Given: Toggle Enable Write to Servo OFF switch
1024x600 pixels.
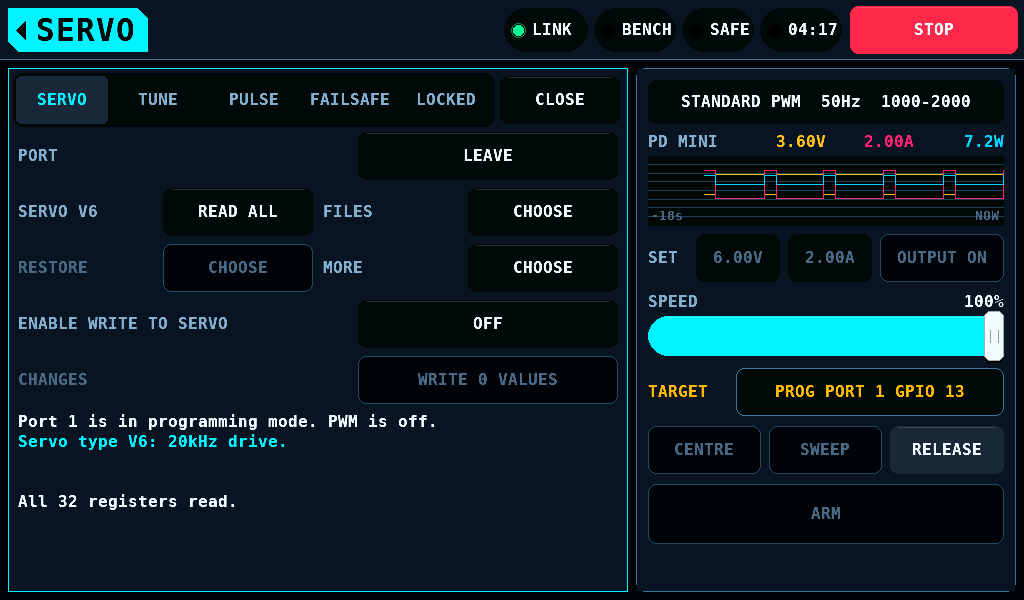Looking at the screenshot, I should [488, 324].
